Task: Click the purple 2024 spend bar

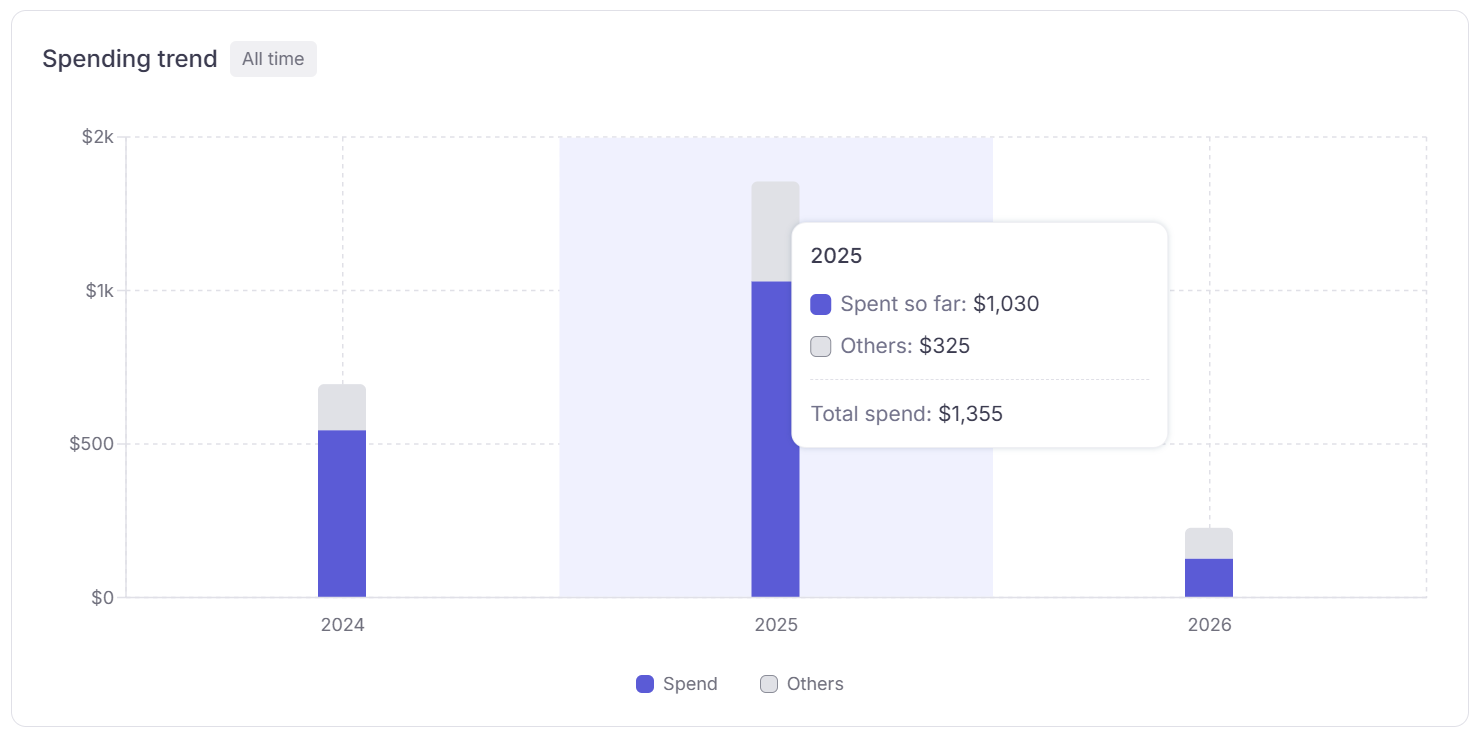Action: pos(342,514)
